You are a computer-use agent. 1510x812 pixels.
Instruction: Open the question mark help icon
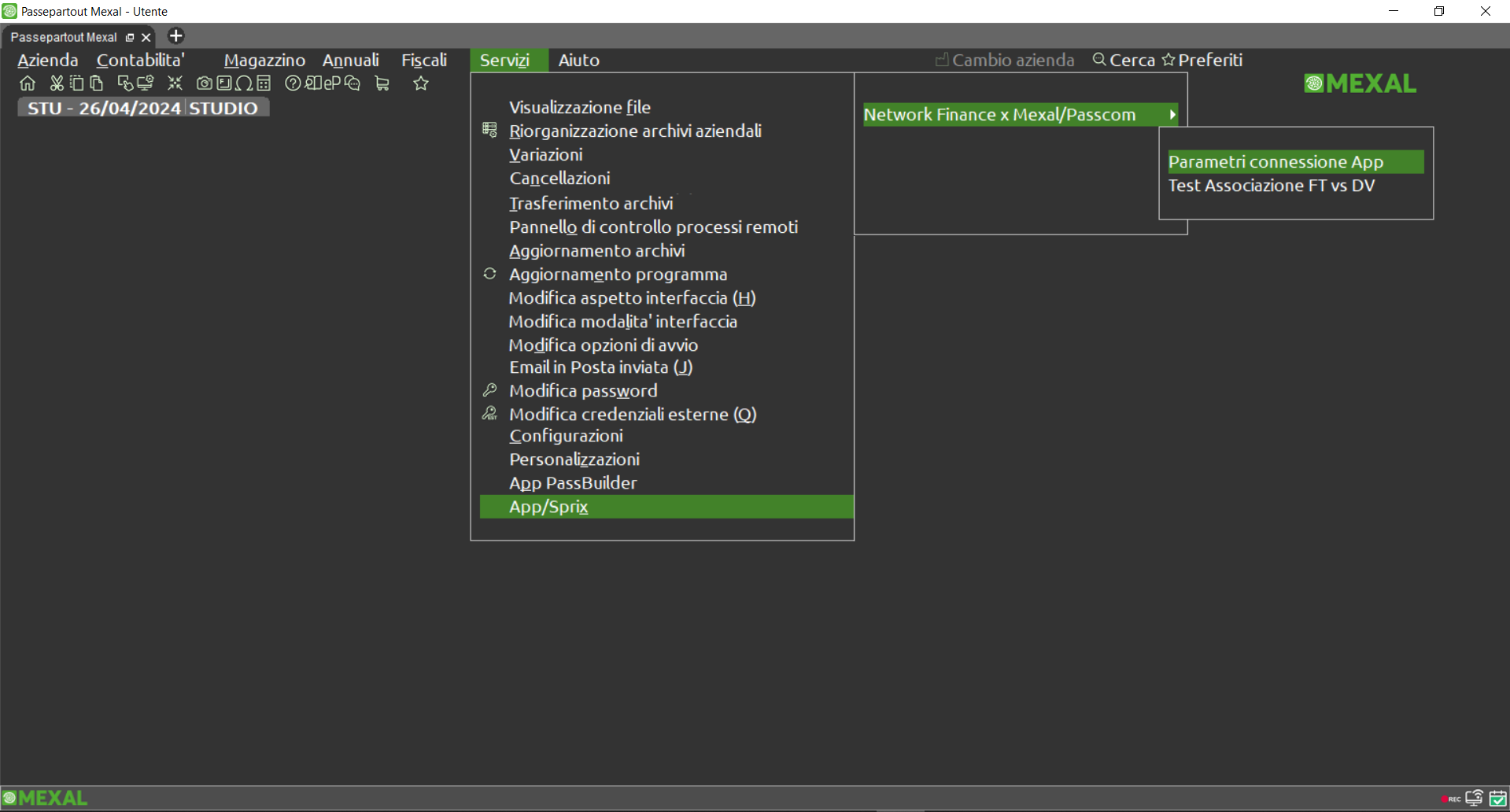(293, 83)
